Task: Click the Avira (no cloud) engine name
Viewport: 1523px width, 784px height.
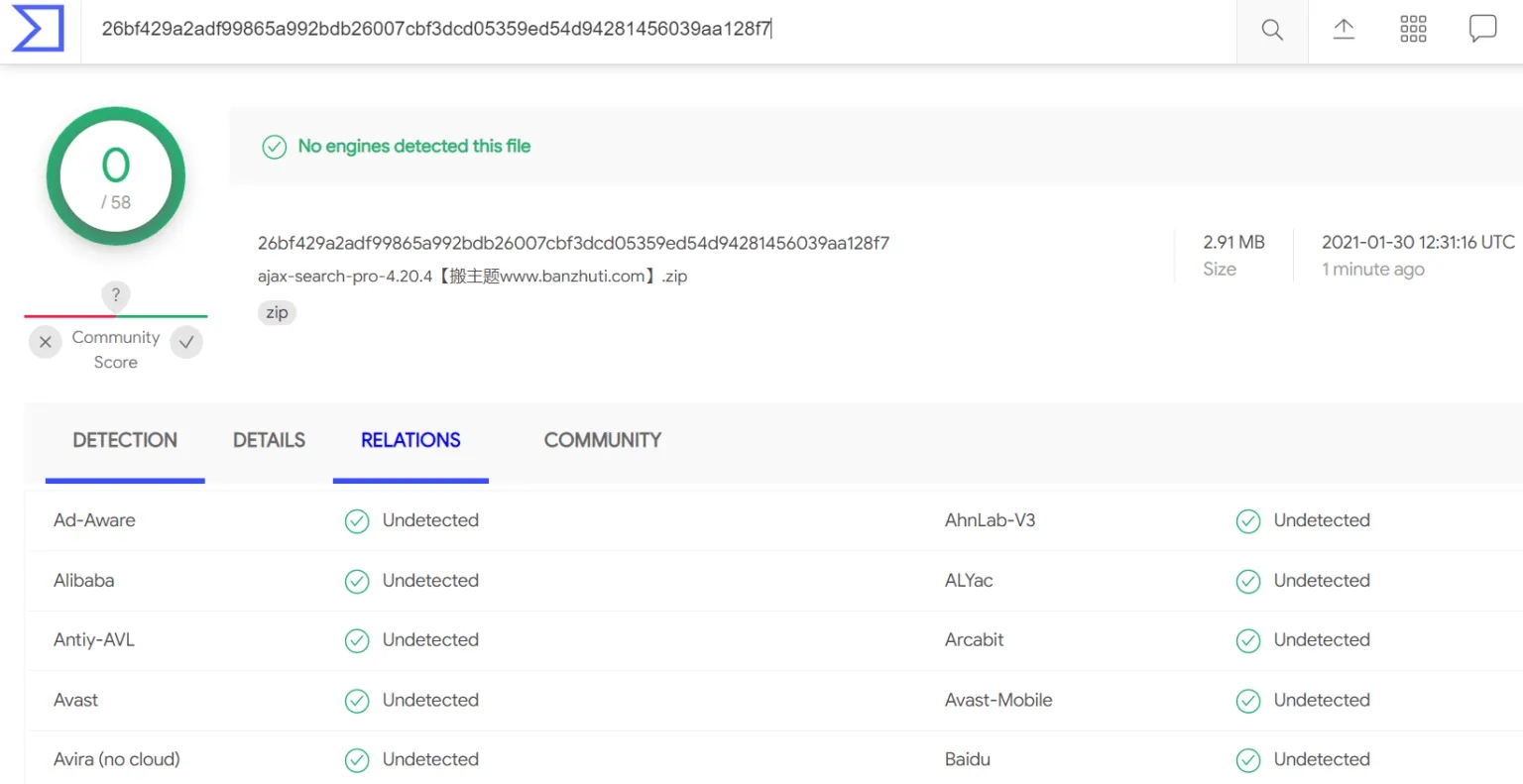Action: tap(117, 759)
